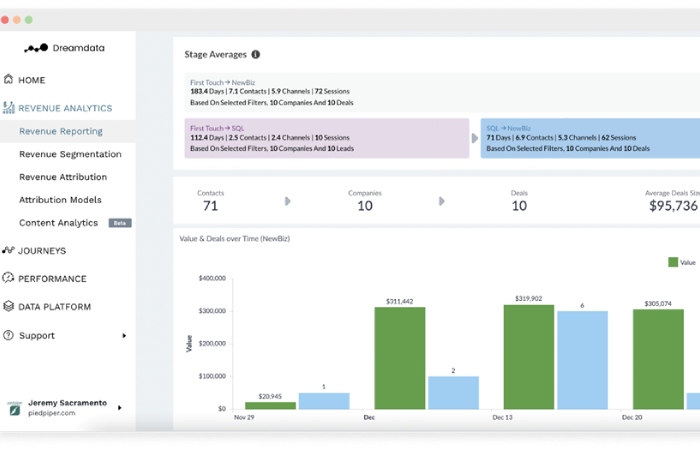Open Attribution Models page
The height and width of the screenshot is (450, 700).
60,200
